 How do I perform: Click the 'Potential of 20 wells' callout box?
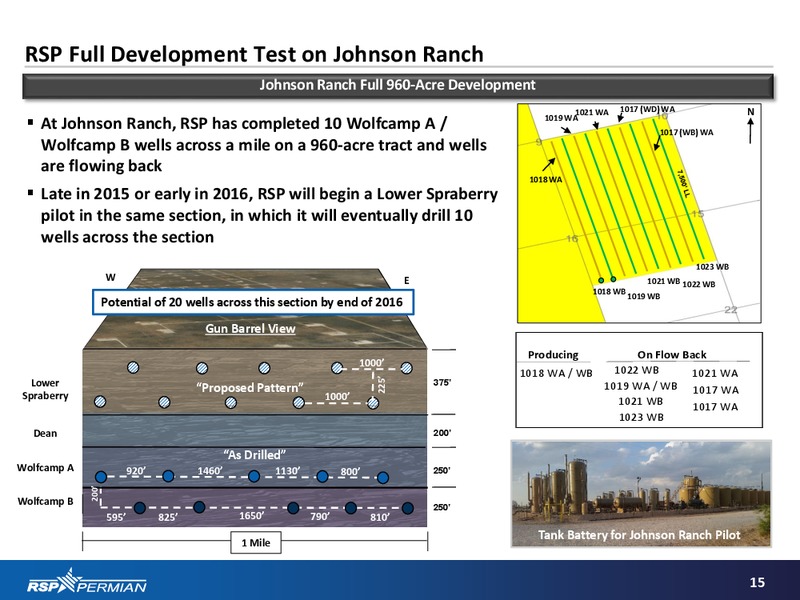click(x=252, y=302)
